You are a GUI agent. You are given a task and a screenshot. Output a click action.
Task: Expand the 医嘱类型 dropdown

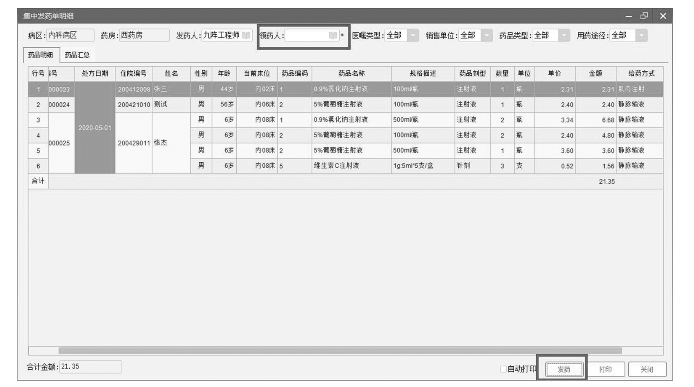point(413,35)
